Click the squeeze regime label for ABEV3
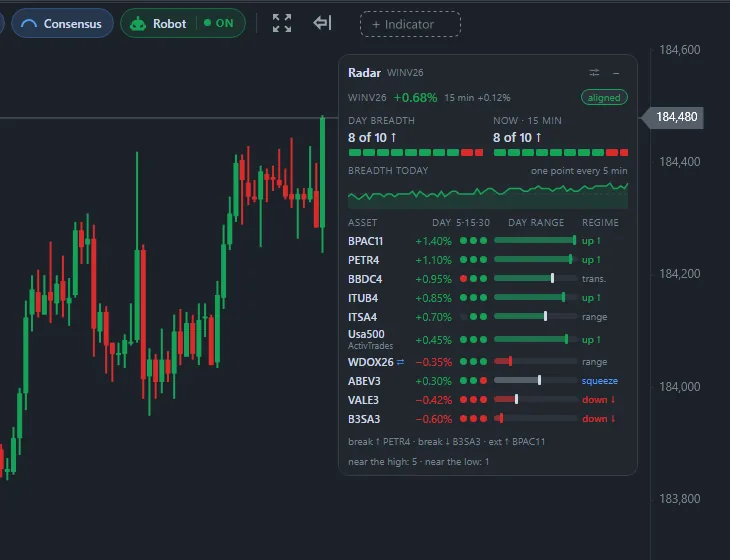This screenshot has width=730, height=560. [x=600, y=381]
